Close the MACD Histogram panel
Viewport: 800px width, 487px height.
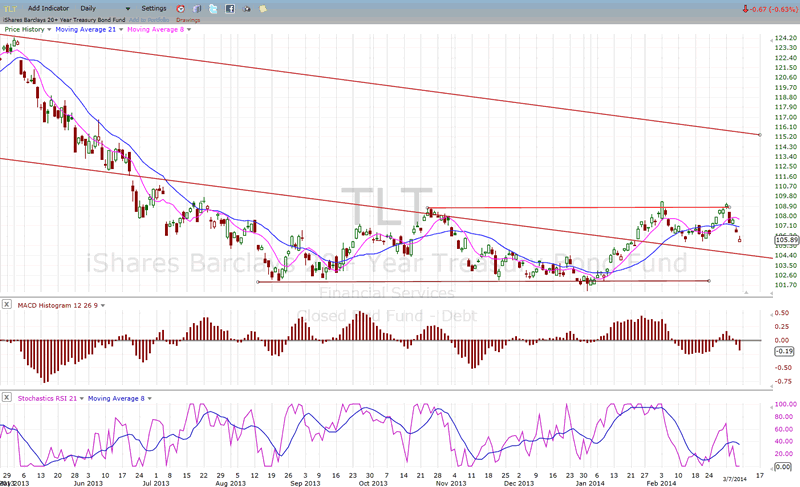pyautogui.click(x=7, y=303)
